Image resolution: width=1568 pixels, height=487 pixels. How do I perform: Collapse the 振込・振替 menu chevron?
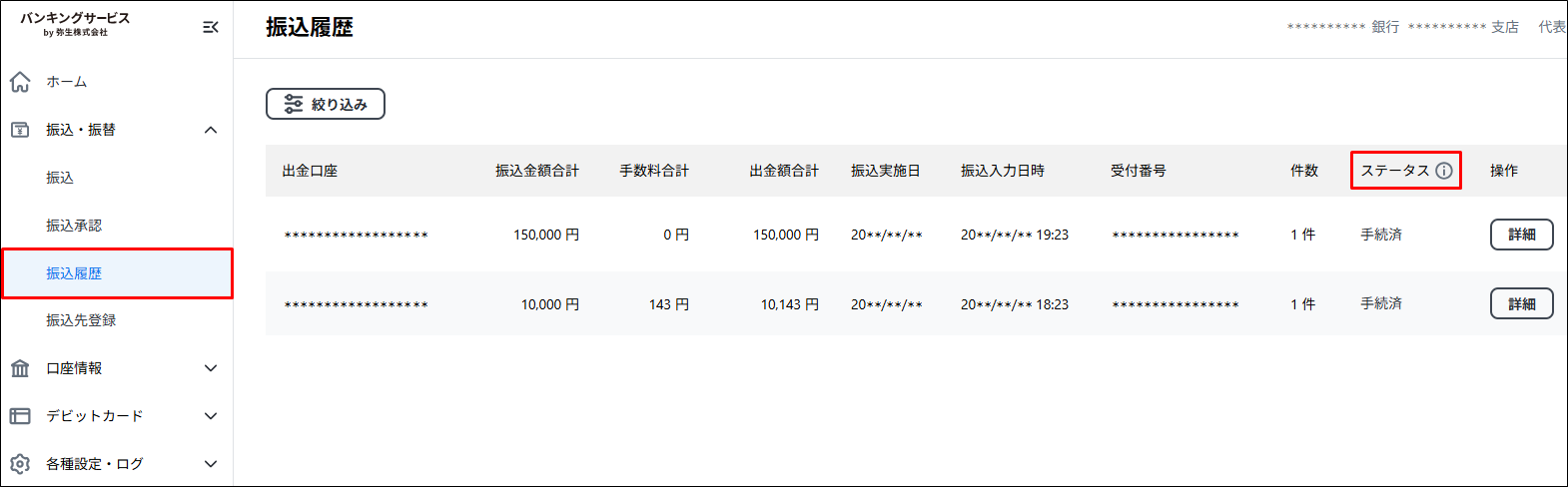[211, 130]
